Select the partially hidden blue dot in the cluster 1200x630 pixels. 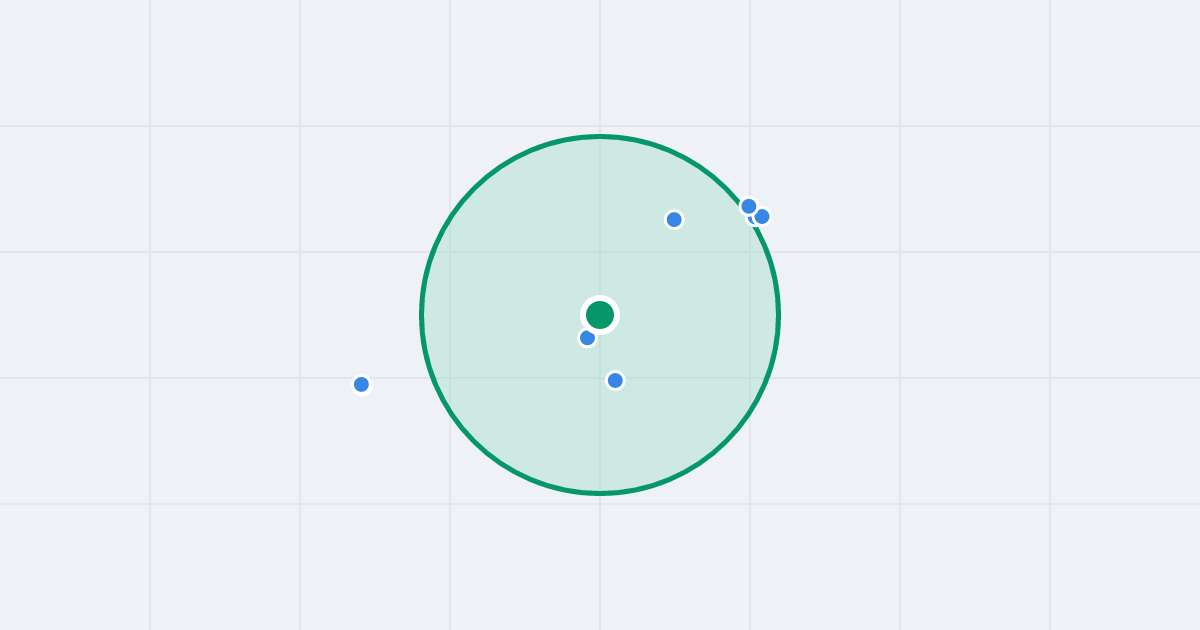[752, 220]
